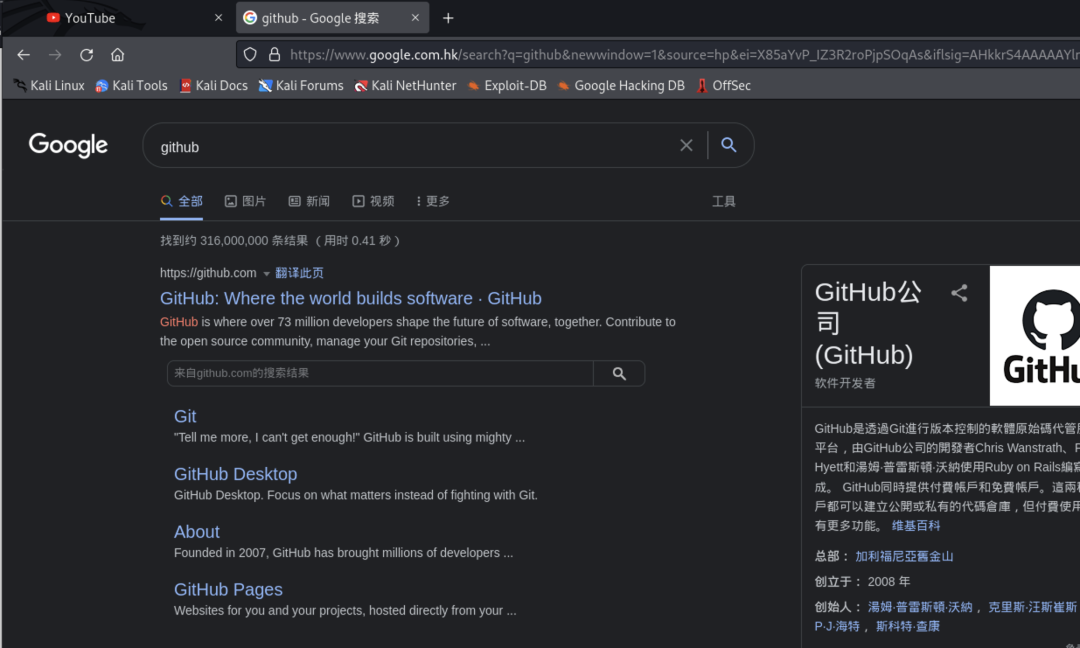Open the Kali NetHunter bookmark
Screen dimensions: 1080x648
click(405, 85)
